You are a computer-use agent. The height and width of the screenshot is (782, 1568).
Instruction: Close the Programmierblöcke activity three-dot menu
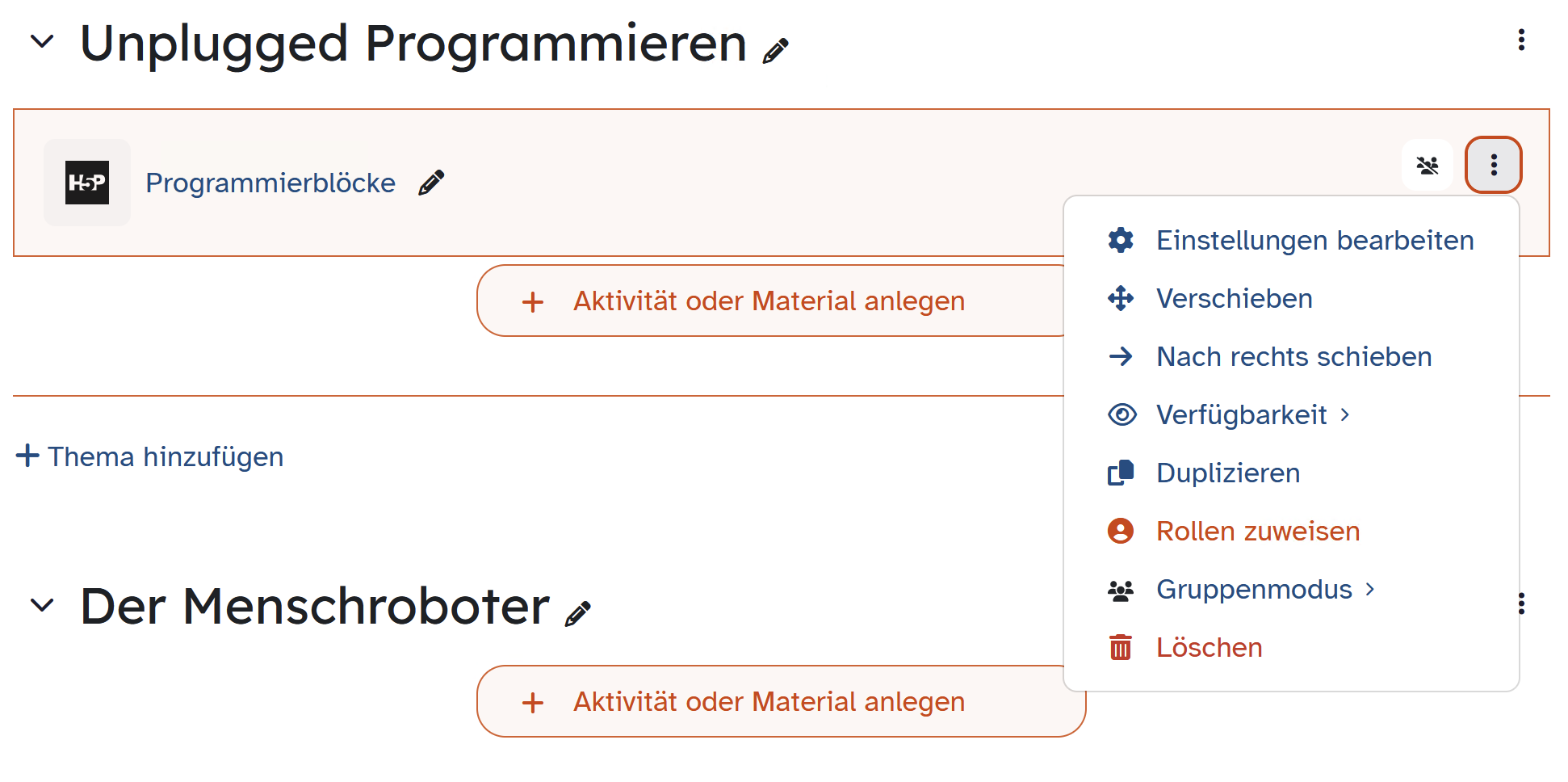tap(1494, 165)
